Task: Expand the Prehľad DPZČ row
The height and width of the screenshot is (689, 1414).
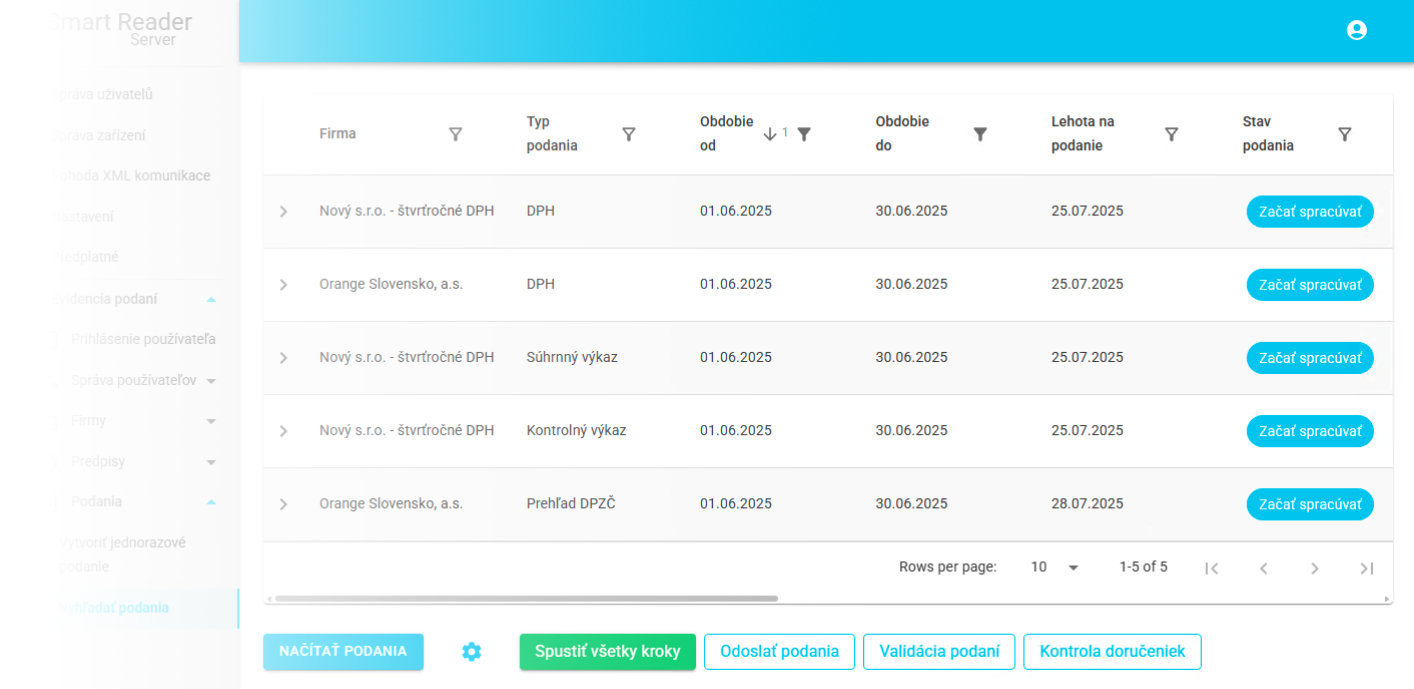Action: [283, 504]
